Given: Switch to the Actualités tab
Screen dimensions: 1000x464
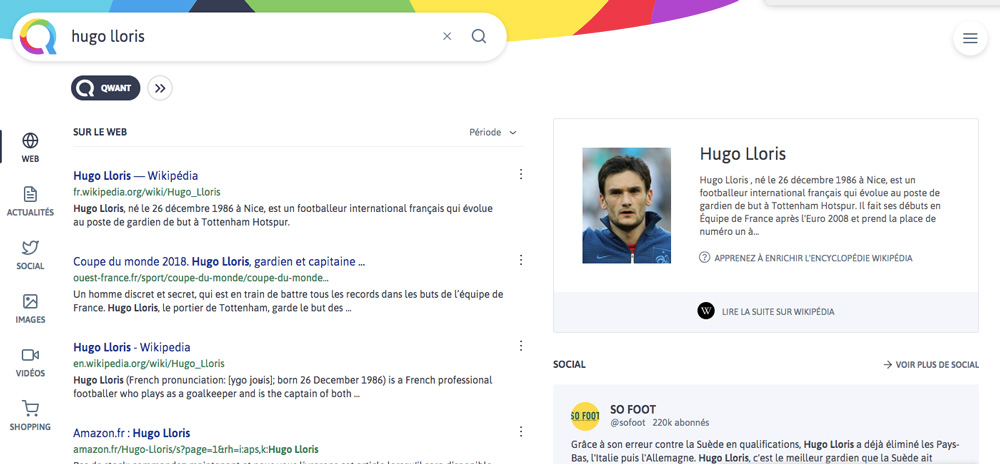Looking at the screenshot, I should [x=30, y=201].
